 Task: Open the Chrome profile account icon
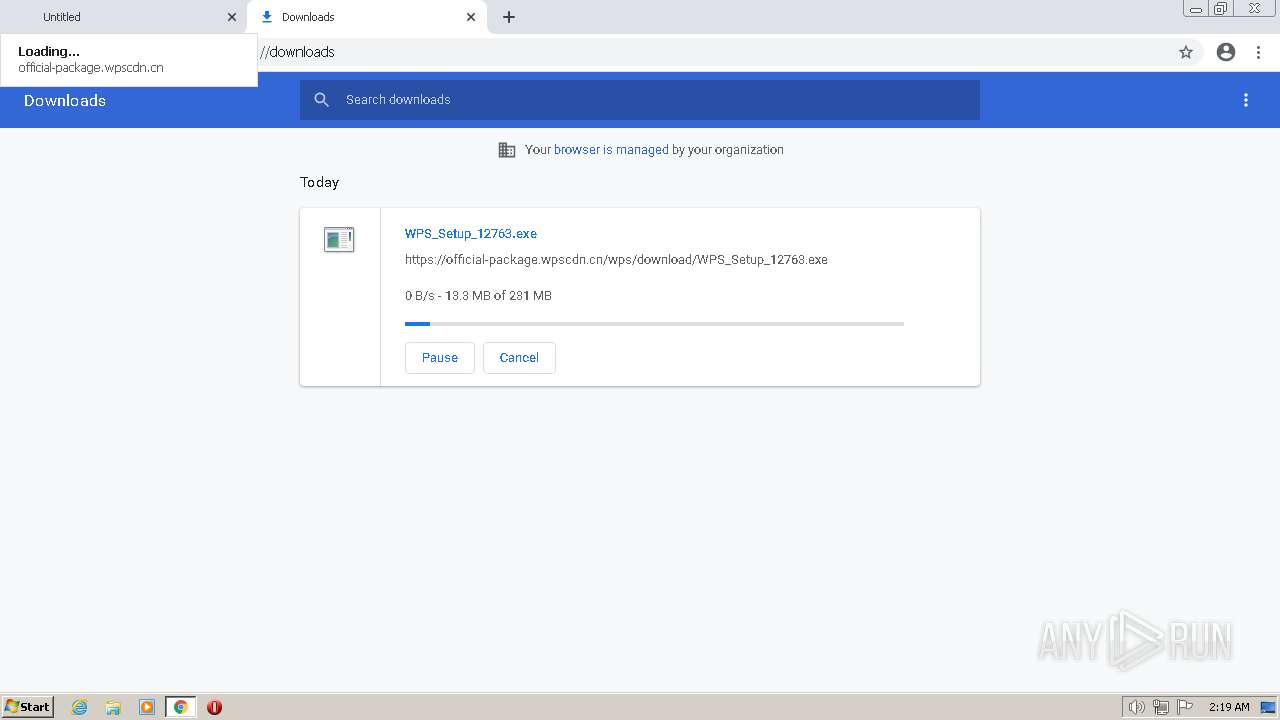click(1226, 52)
